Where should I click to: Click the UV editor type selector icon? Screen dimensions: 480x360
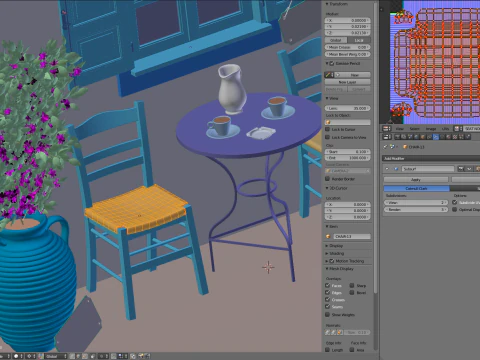[387, 129]
